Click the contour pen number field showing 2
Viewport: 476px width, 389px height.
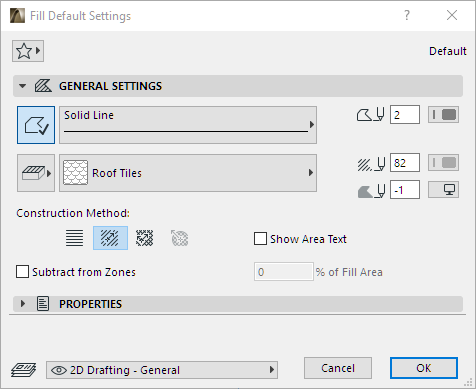click(405, 115)
